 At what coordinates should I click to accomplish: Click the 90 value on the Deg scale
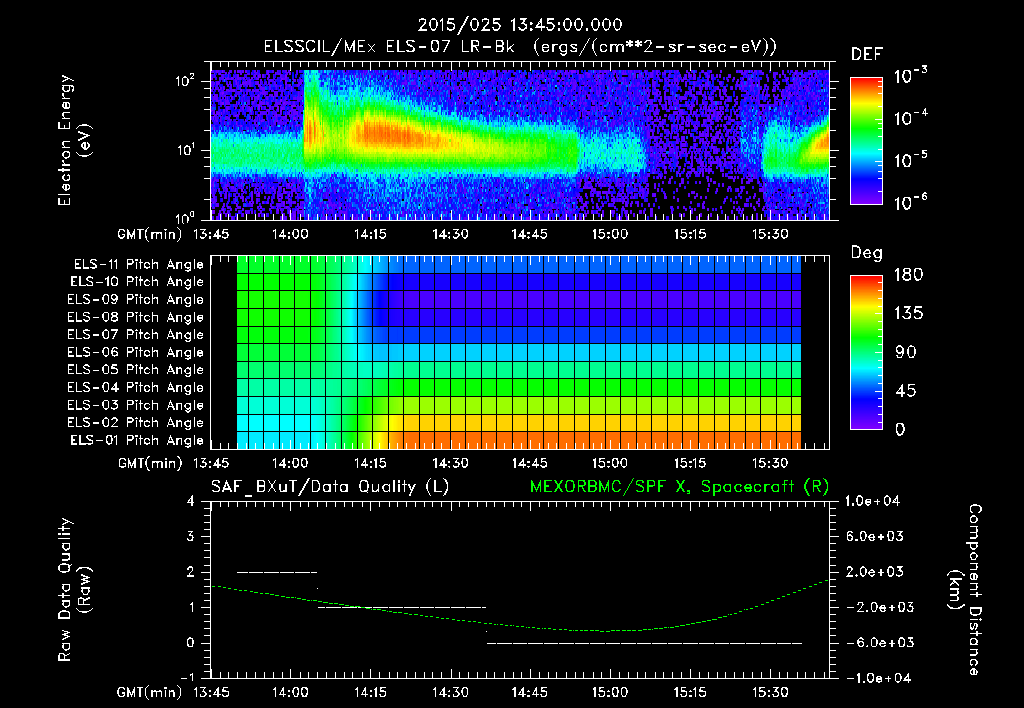click(x=906, y=352)
